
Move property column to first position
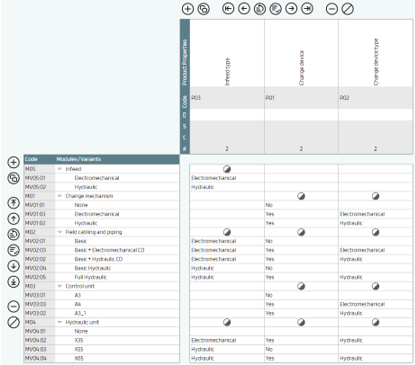(x=228, y=9)
